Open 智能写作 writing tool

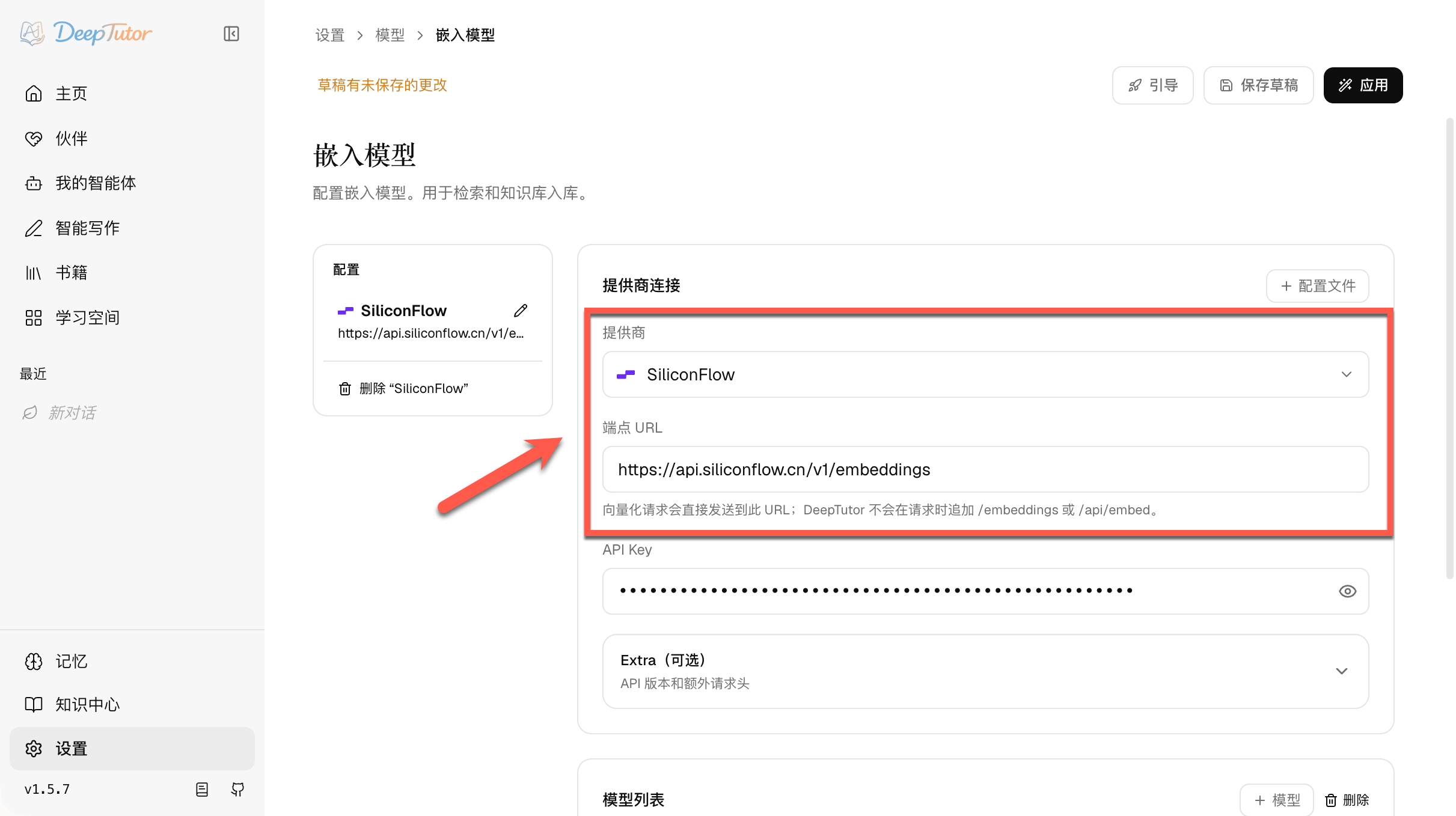coord(132,228)
